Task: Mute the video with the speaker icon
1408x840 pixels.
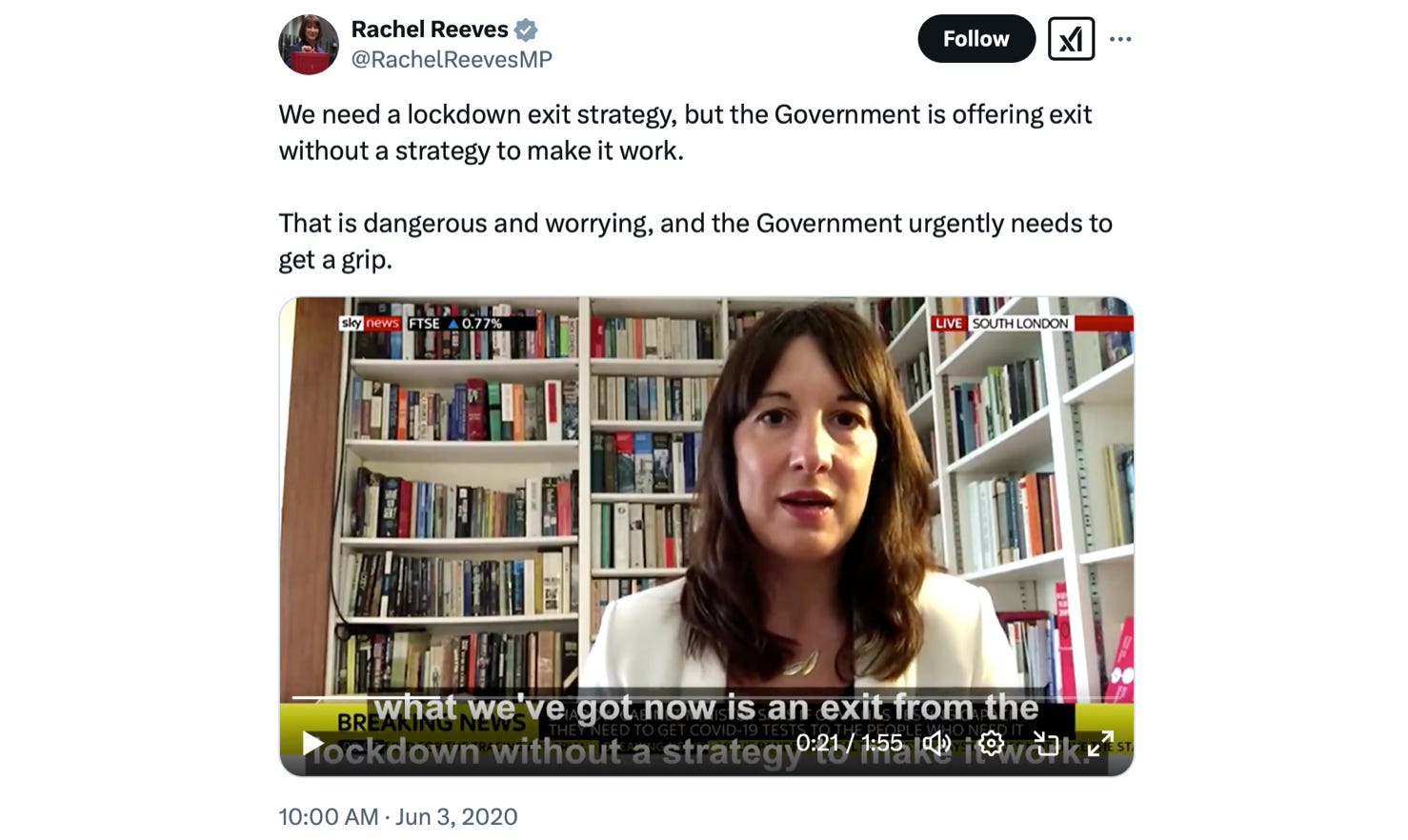Action: (x=936, y=743)
